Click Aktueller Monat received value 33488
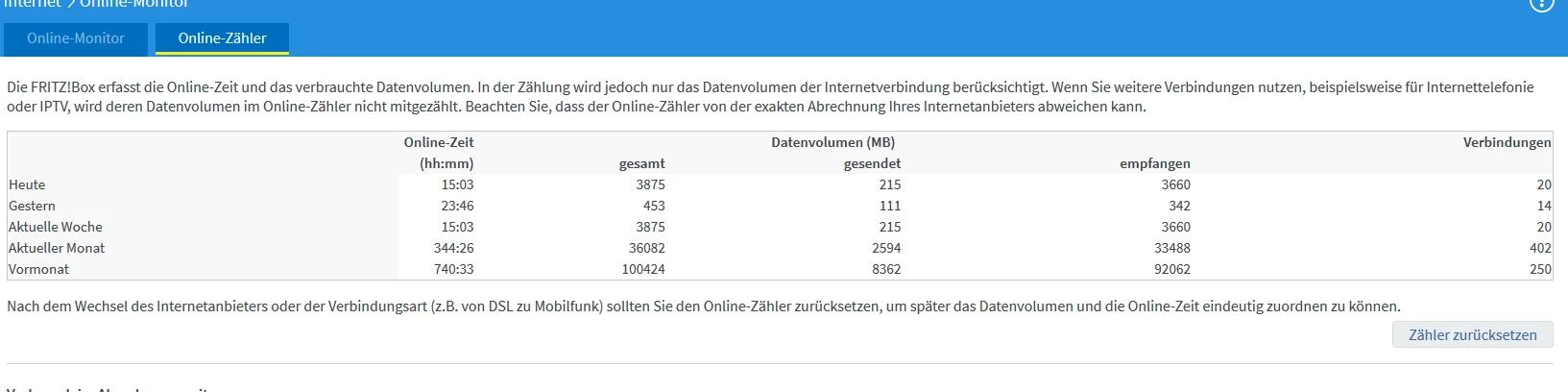Image resolution: width=1568 pixels, height=392 pixels. click(1171, 248)
